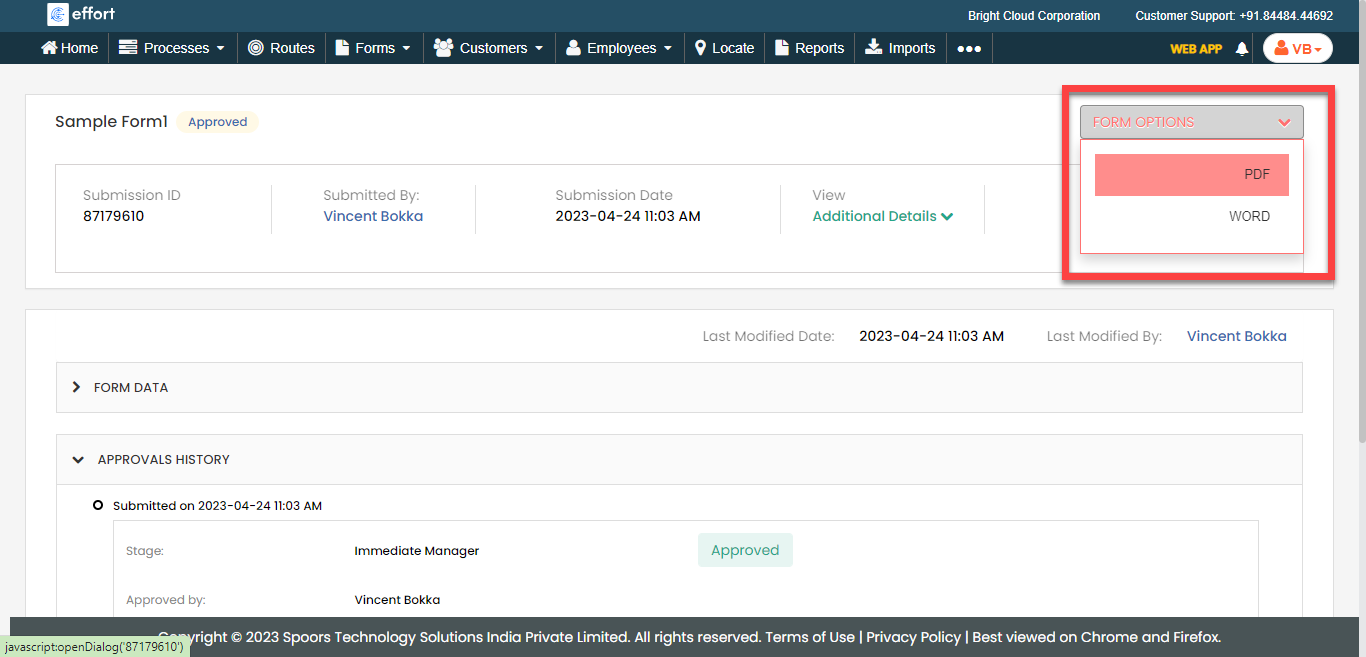Expand the Forms navigation menu
1366x657 pixels.
pos(373,48)
